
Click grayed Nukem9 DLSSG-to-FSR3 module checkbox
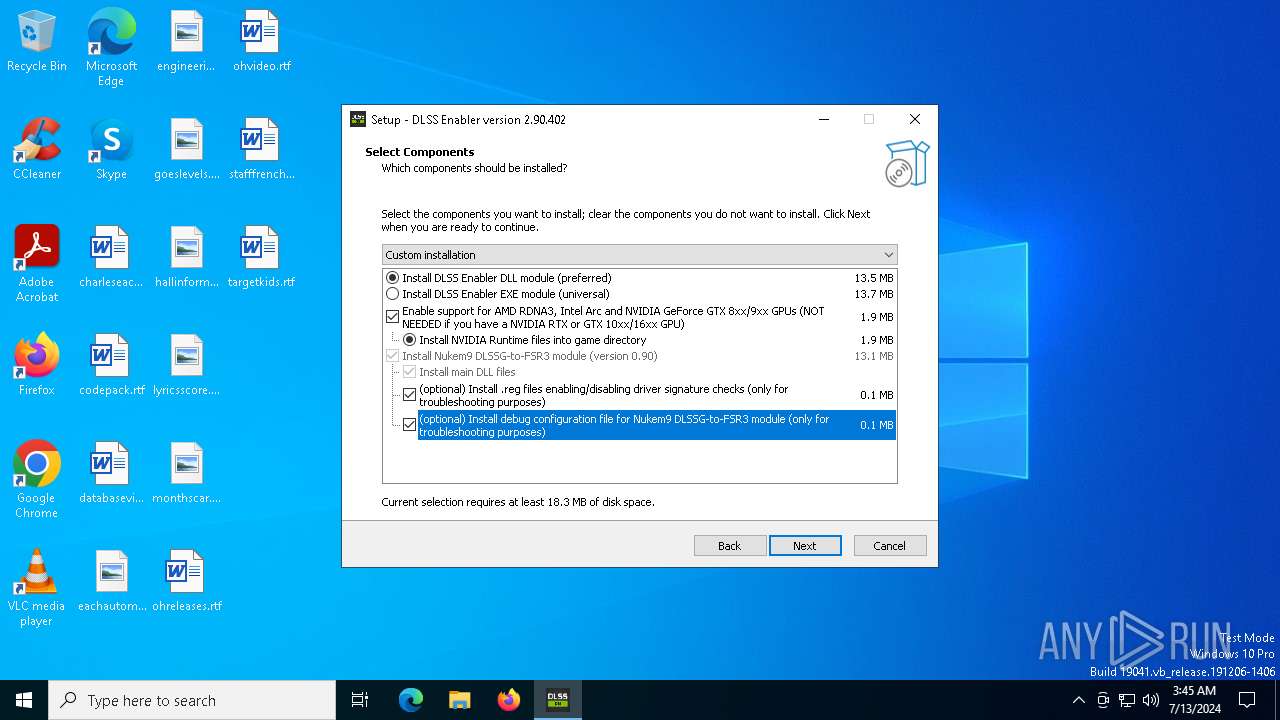coord(392,356)
